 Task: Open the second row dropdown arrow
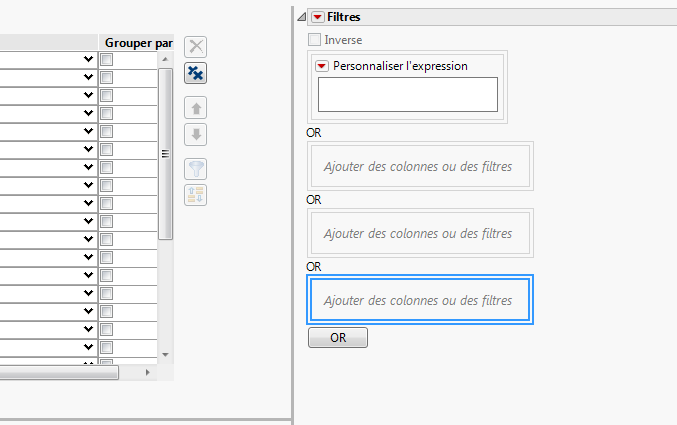click(89, 77)
